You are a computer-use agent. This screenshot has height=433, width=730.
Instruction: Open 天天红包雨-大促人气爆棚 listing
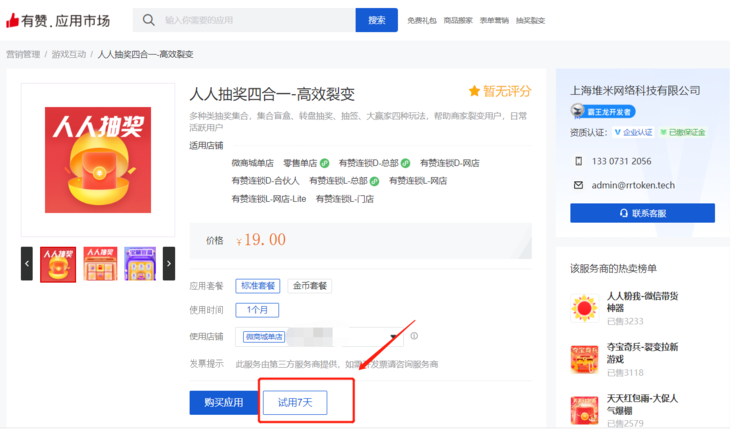(x=642, y=404)
